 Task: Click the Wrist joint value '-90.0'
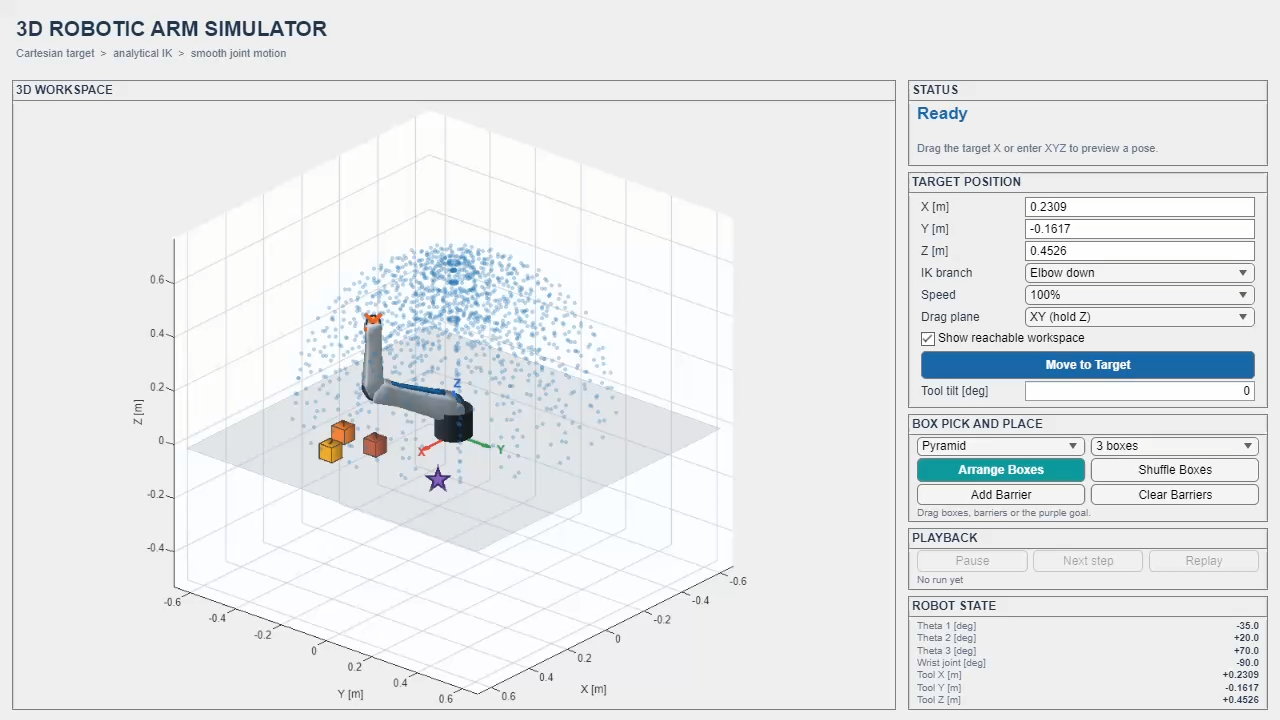click(x=1247, y=663)
